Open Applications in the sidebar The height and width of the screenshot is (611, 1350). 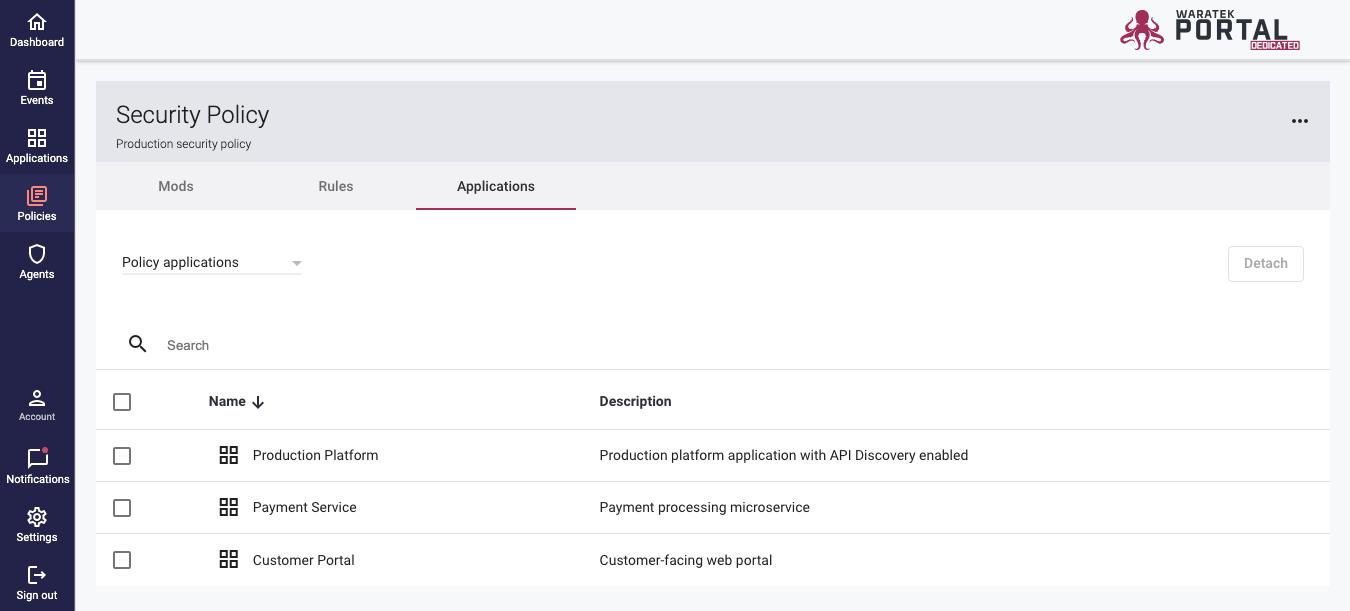coord(37,146)
